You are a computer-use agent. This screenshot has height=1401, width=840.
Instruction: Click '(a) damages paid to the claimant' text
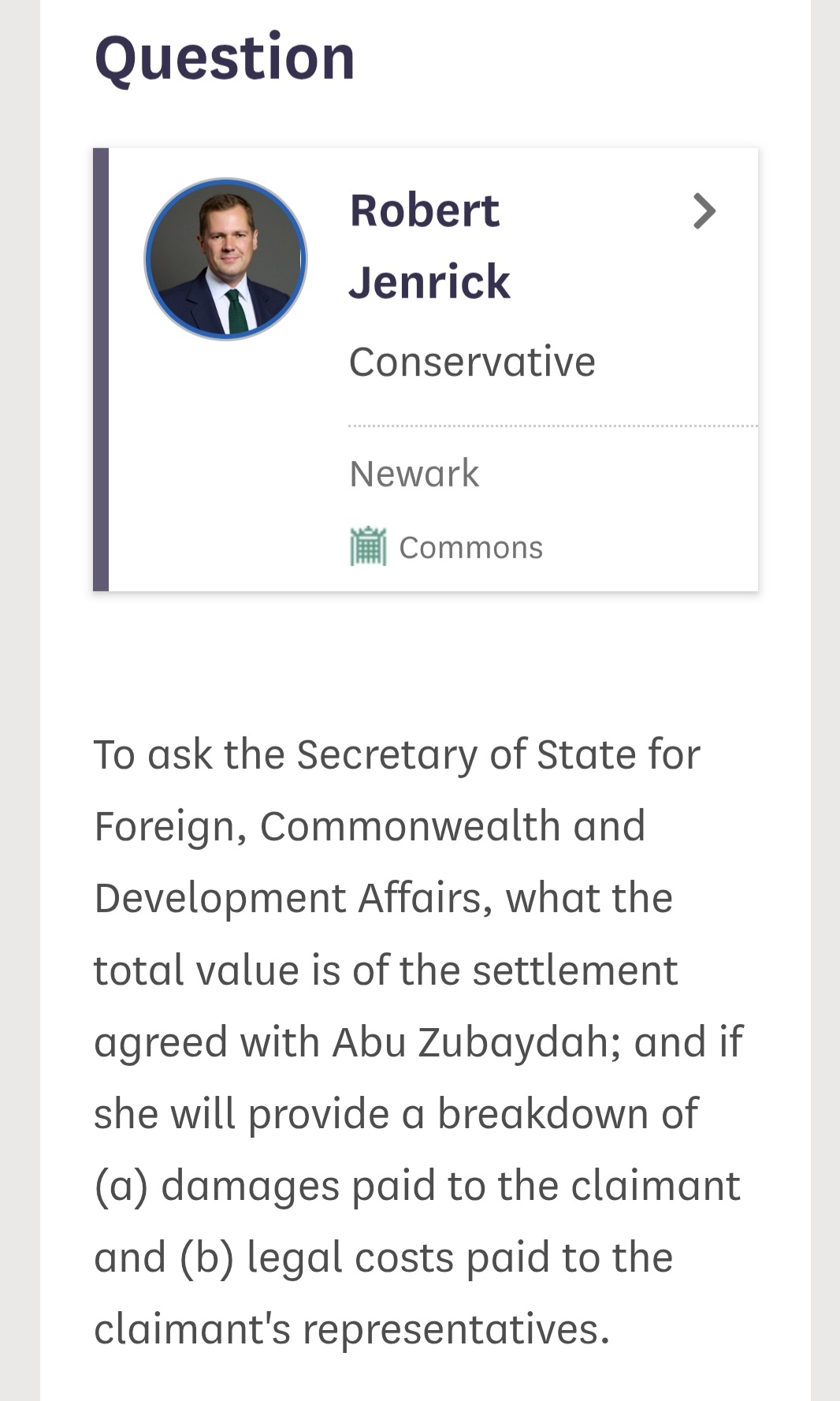417,1186
